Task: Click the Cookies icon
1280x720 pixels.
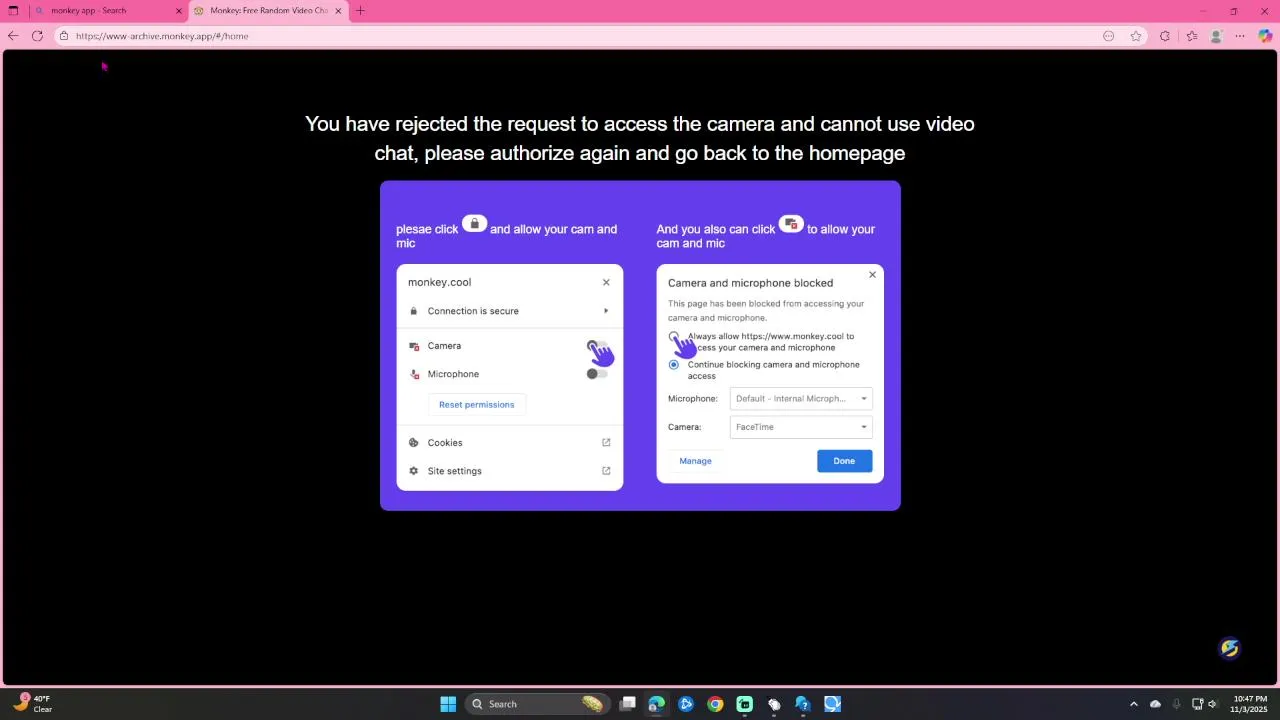Action: coord(414,443)
